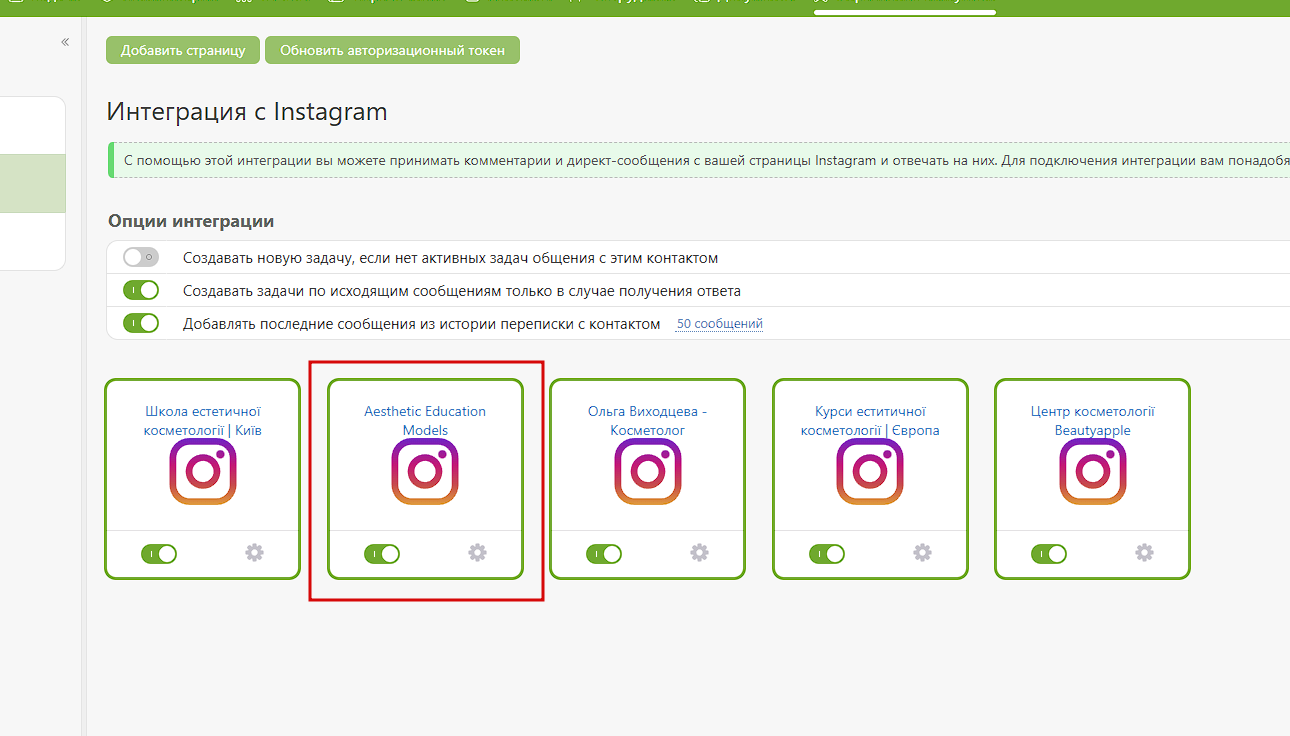Open gear settings for Центр косметології Beautyapple
Image resolution: width=1290 pixels, height=736 pixels.
coord(1145,553)
